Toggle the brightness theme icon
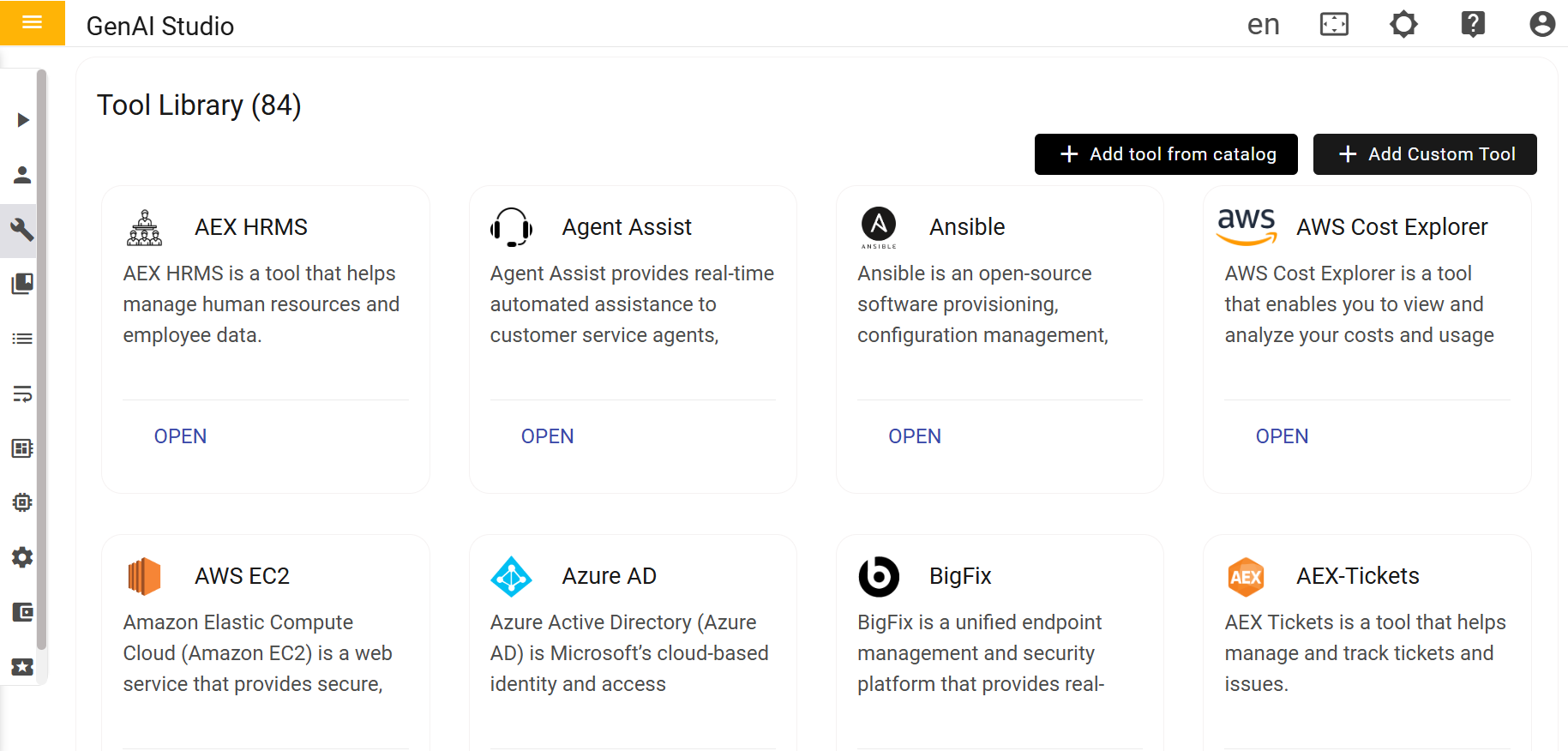Image resolution: width=1568 pixels, height=751 pixels. tap(1403, 24)
